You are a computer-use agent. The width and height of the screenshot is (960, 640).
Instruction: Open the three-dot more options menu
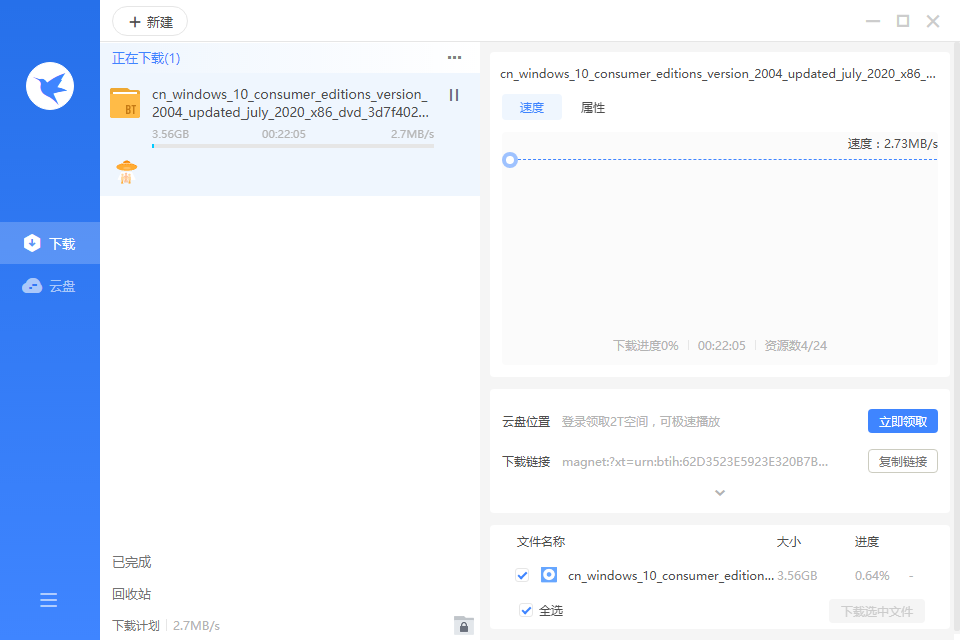coord(455,58)
